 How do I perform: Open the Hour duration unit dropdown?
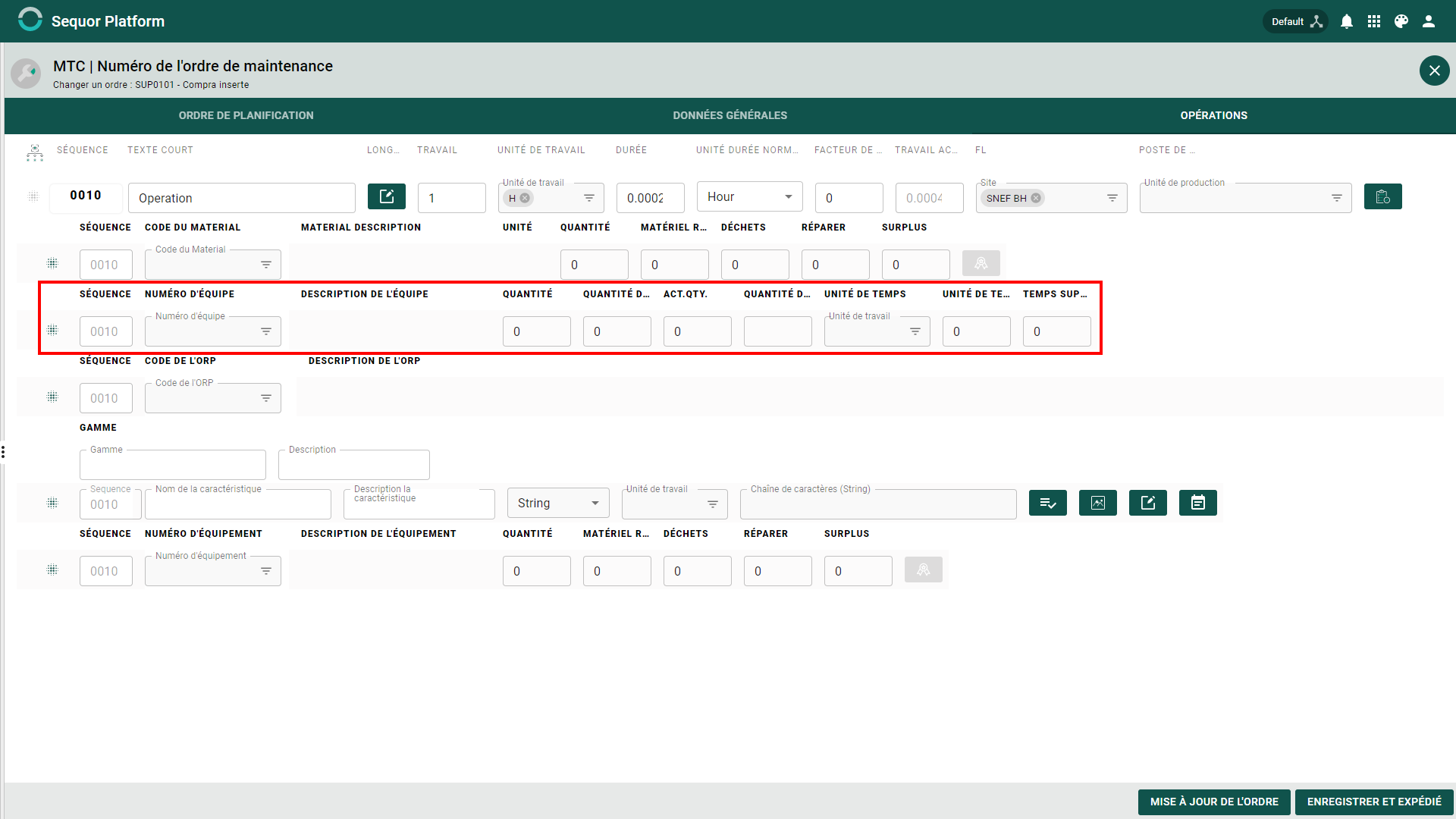(750, 197)
